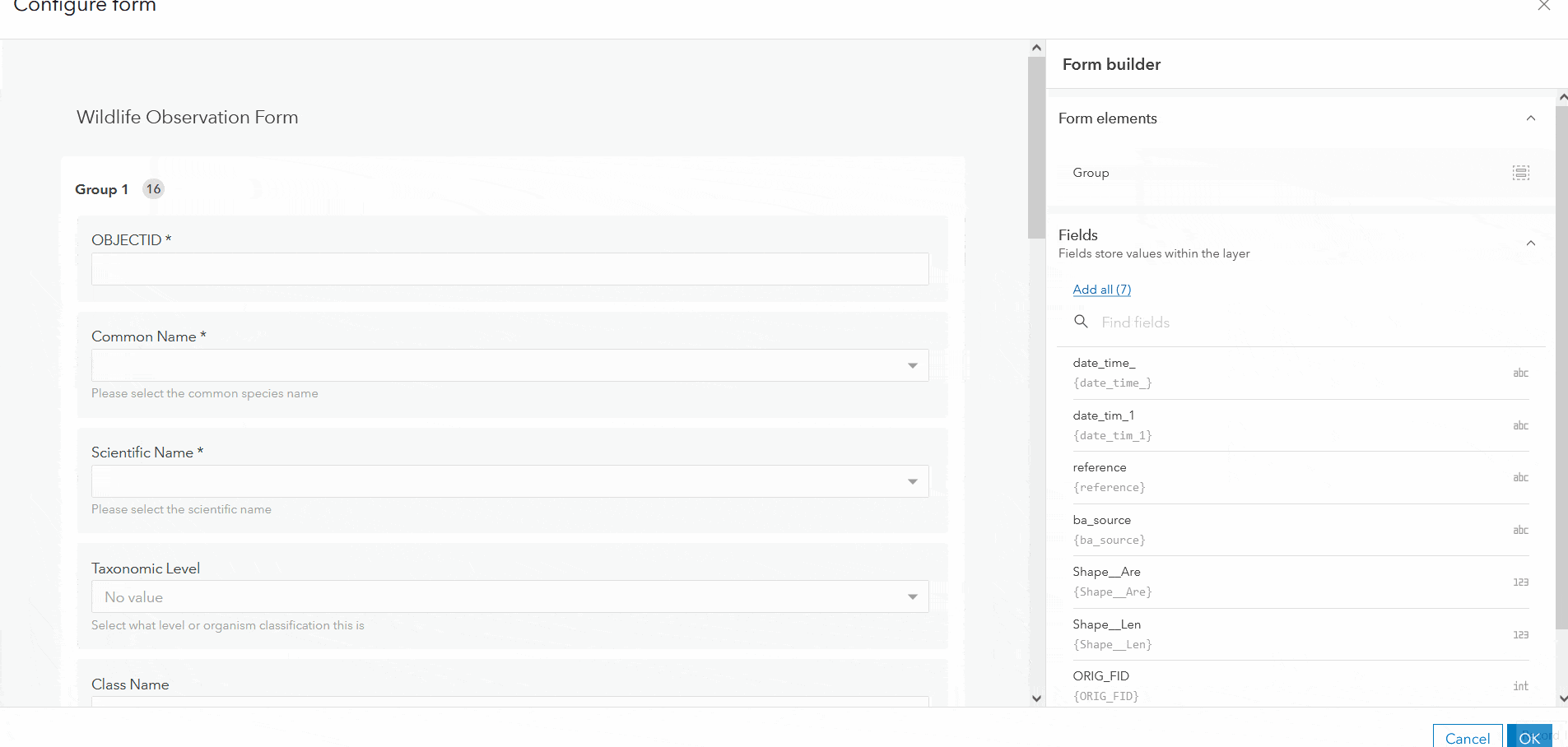Click the OBJECTID input field
Image resolution: width=1568 pixels, height=747 pixels.
[x=509, y=268]
